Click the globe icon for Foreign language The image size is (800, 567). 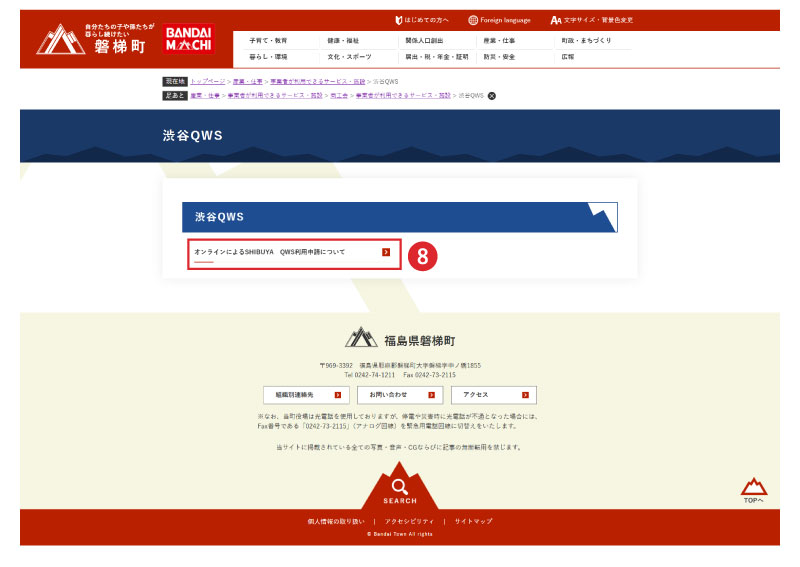pyautogui.click(x=473, y=20)
